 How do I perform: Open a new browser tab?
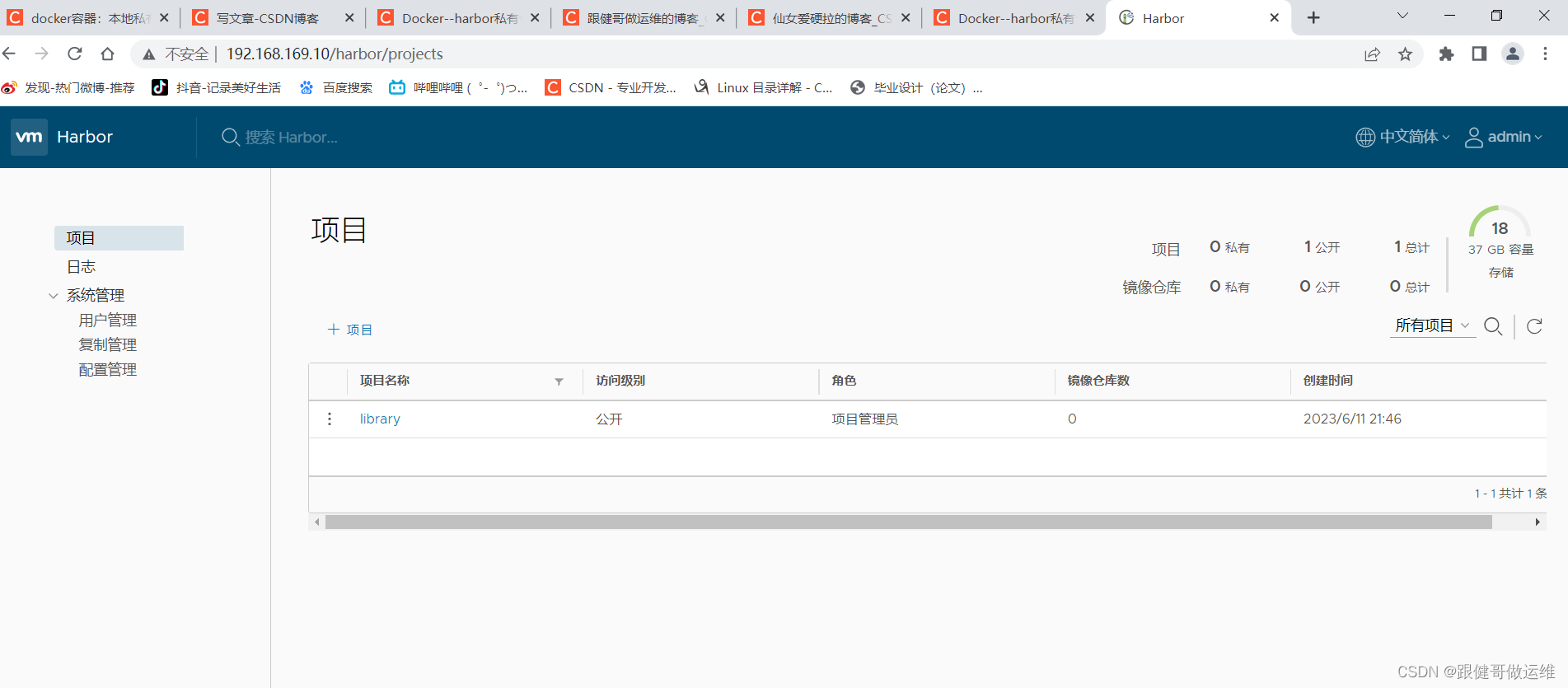click(1314, 17)
